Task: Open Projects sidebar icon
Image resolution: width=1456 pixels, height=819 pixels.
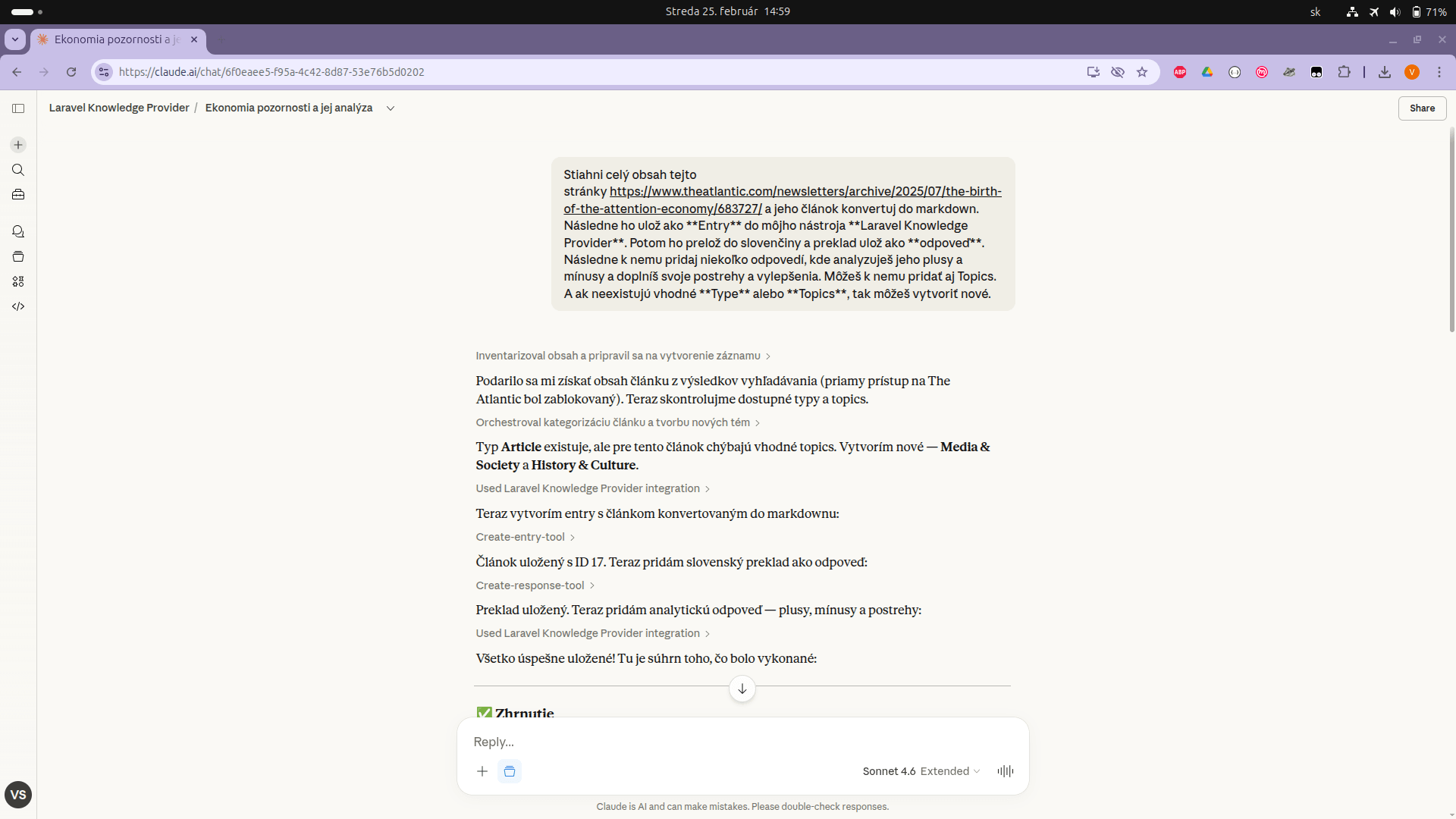Action: pyautogui.click(x=18, y=256)
